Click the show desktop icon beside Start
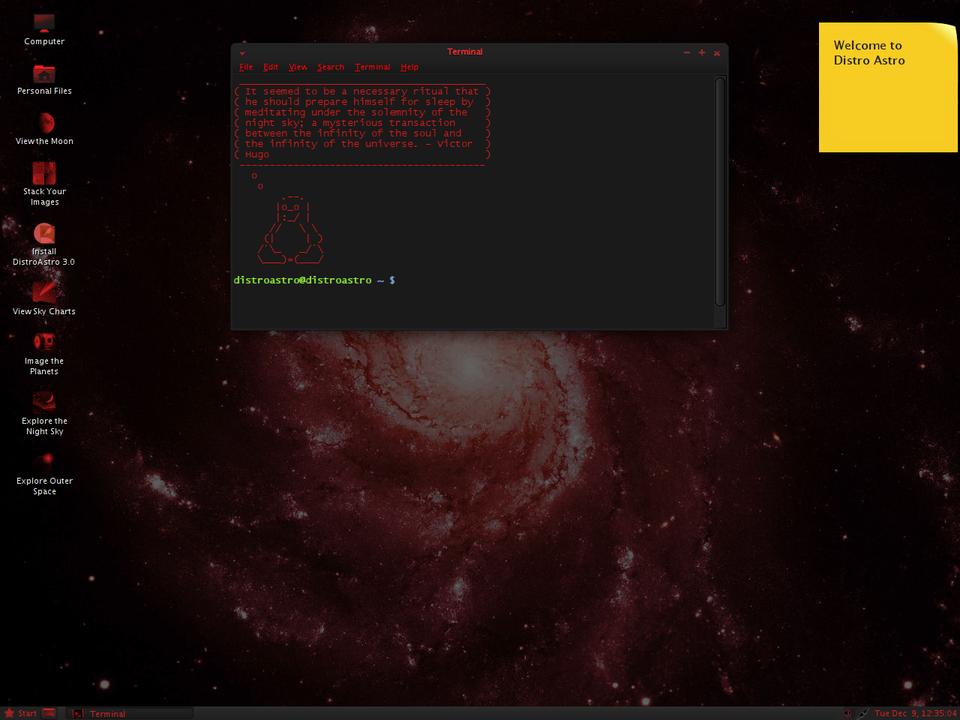The height and width of the screenshot is (720, 960). point(50,713)
